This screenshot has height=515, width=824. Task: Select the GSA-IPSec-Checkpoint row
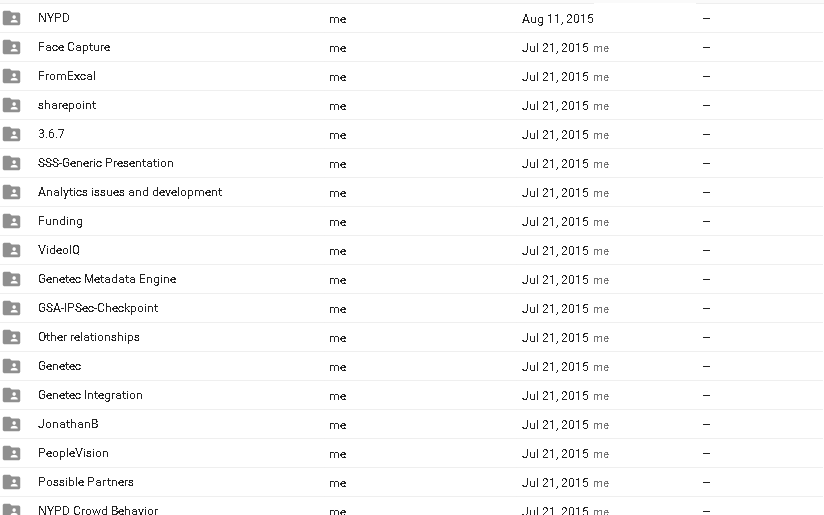(x=98, y=308)
